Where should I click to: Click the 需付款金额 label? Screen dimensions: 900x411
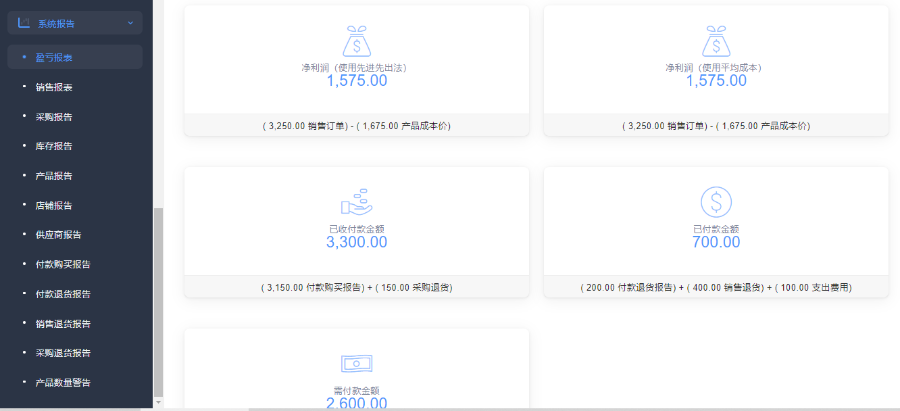click(x=357, y=390)
